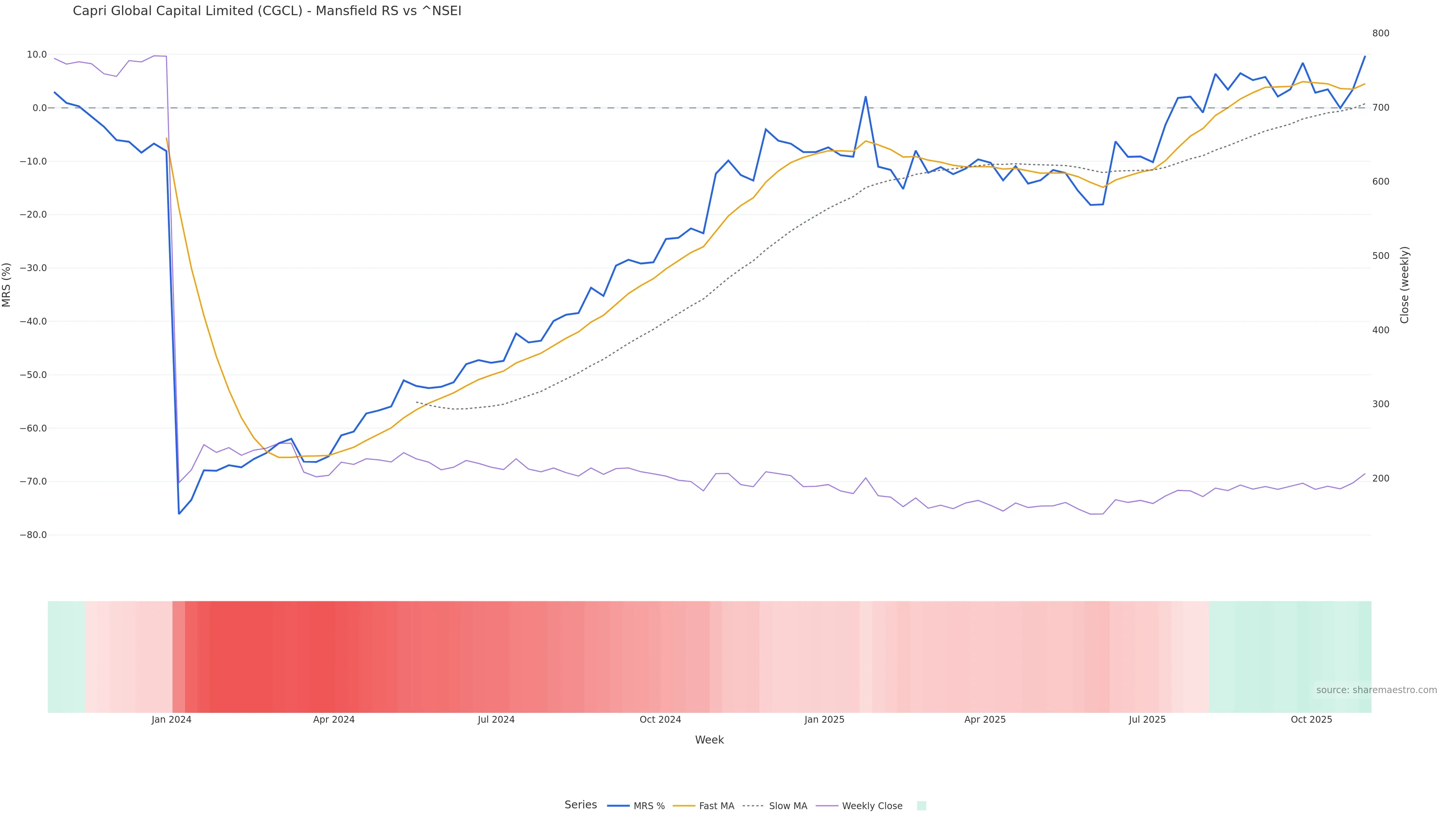Select the Apr 2025 x-axis tick label
The width and height of the screenshot is (1456, 819).
[985, 720]
